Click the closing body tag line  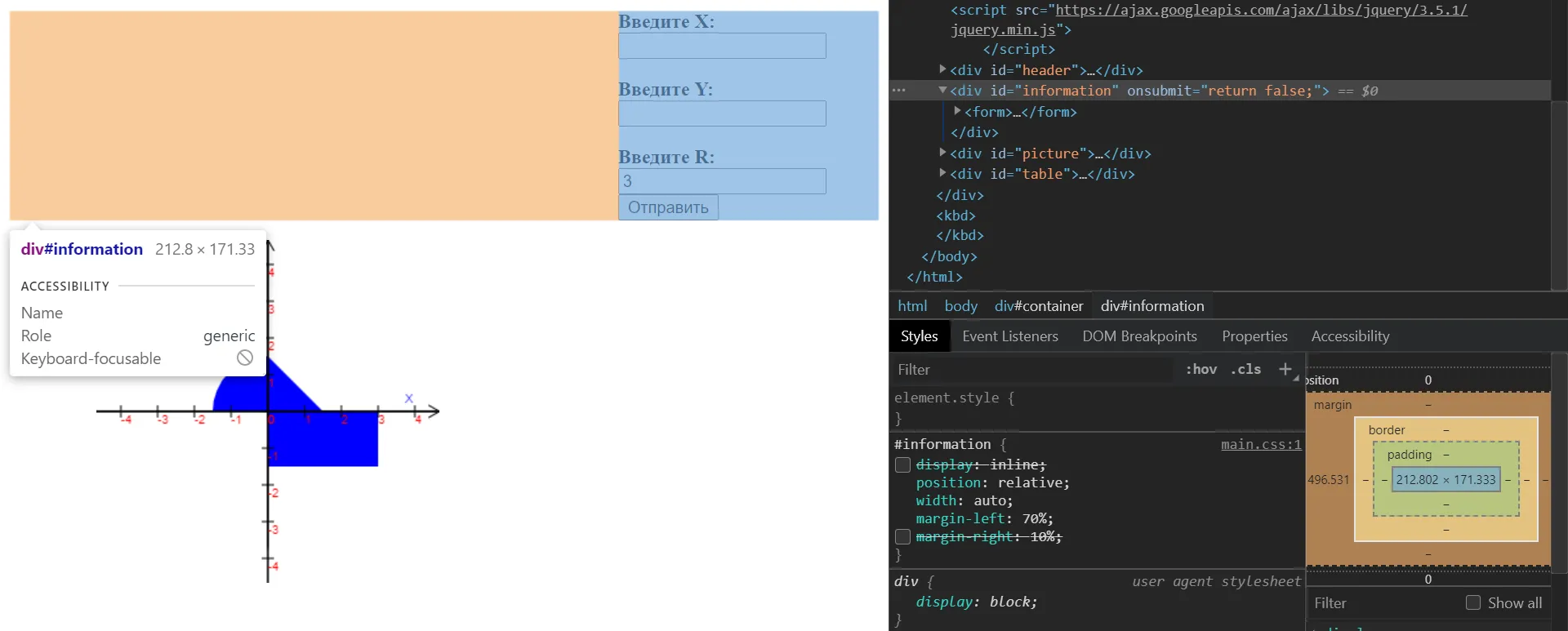coord(949,256)
